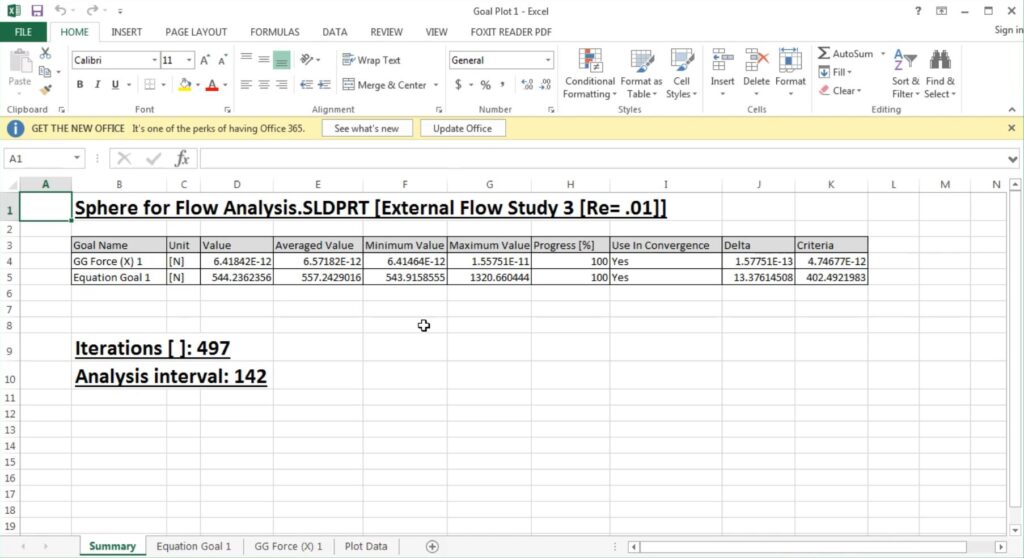Open the fill color dropdown arrow

pyautogui.click(x=198, y=85)
